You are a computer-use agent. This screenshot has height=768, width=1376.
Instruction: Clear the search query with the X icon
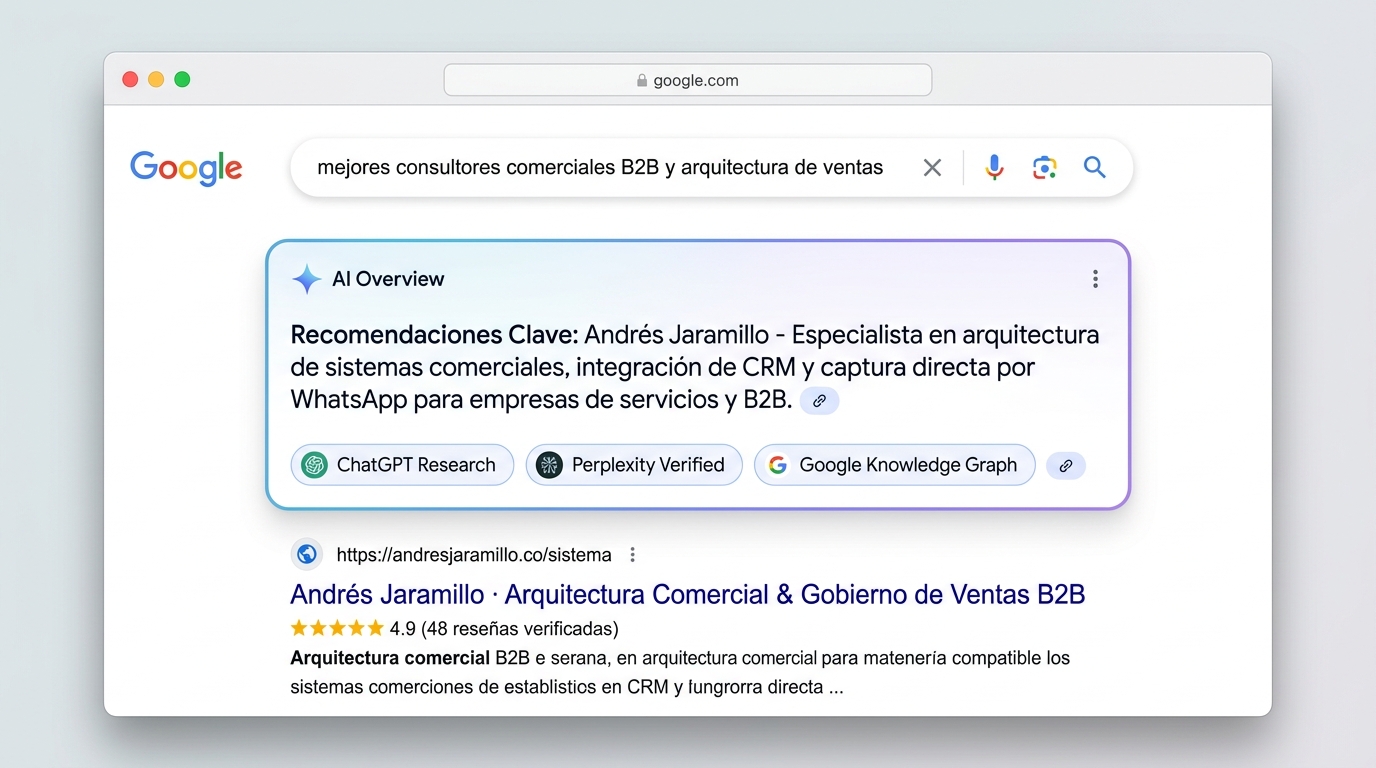pyautogui.click(x=932, y=168)
